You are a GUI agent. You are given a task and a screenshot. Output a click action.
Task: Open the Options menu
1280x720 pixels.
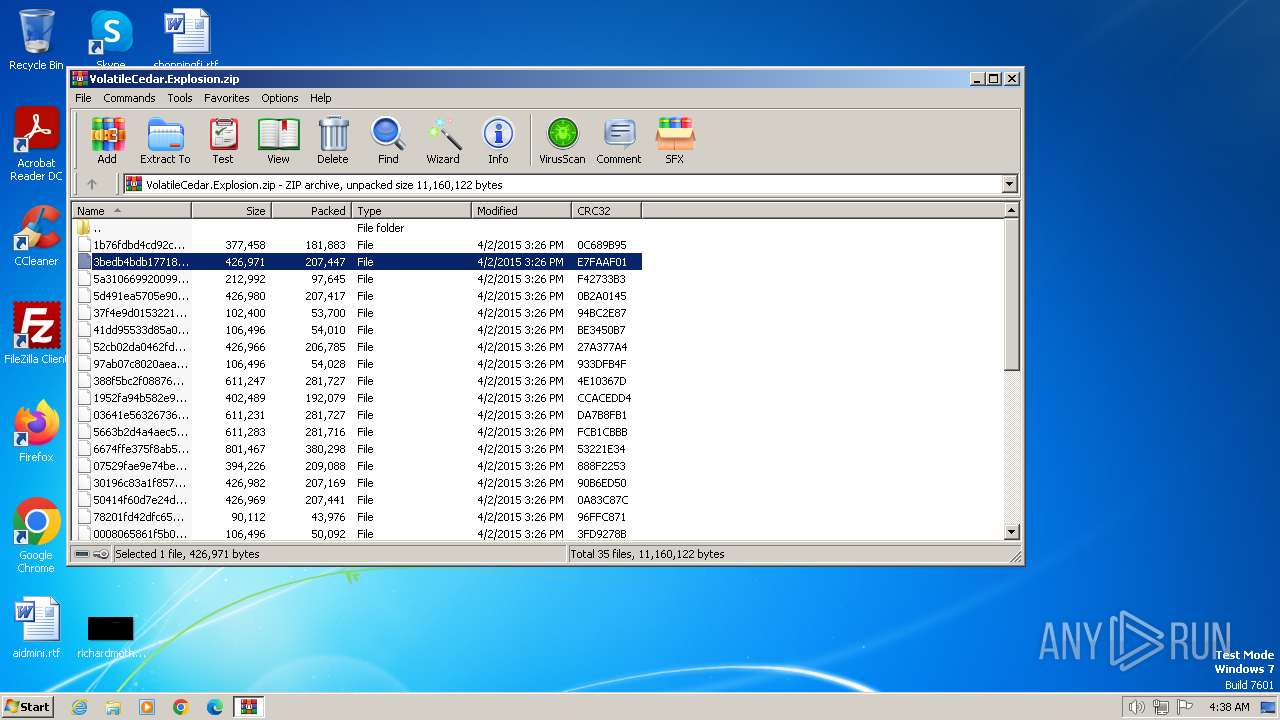pyautogui.click(x=280, y=98)
